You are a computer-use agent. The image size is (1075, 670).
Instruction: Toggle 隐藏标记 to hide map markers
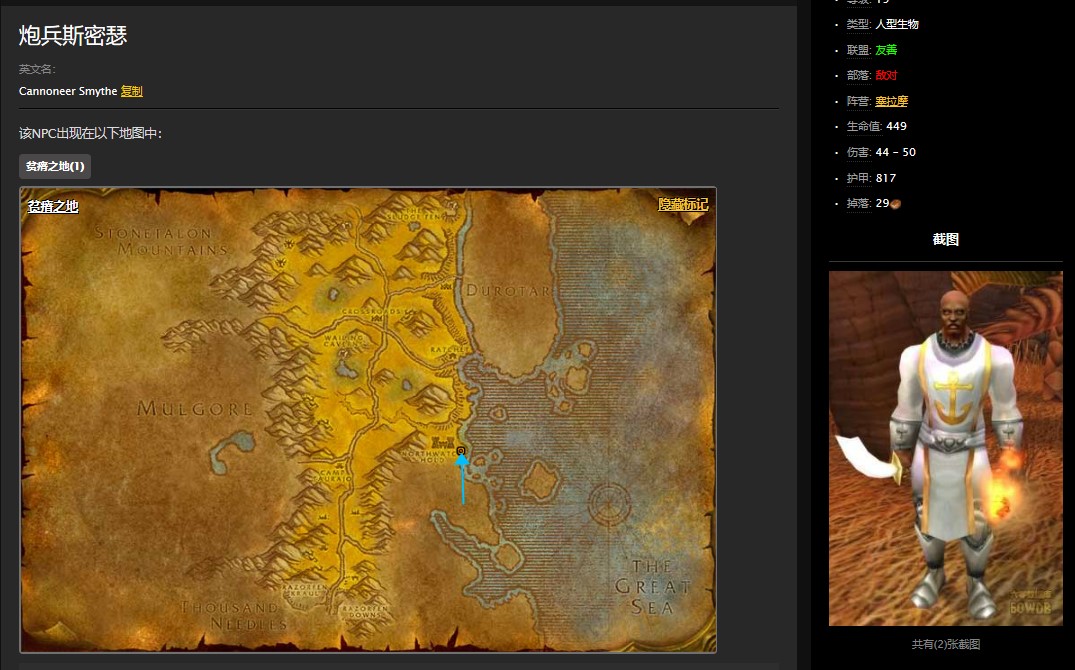[x=683, y=205]
